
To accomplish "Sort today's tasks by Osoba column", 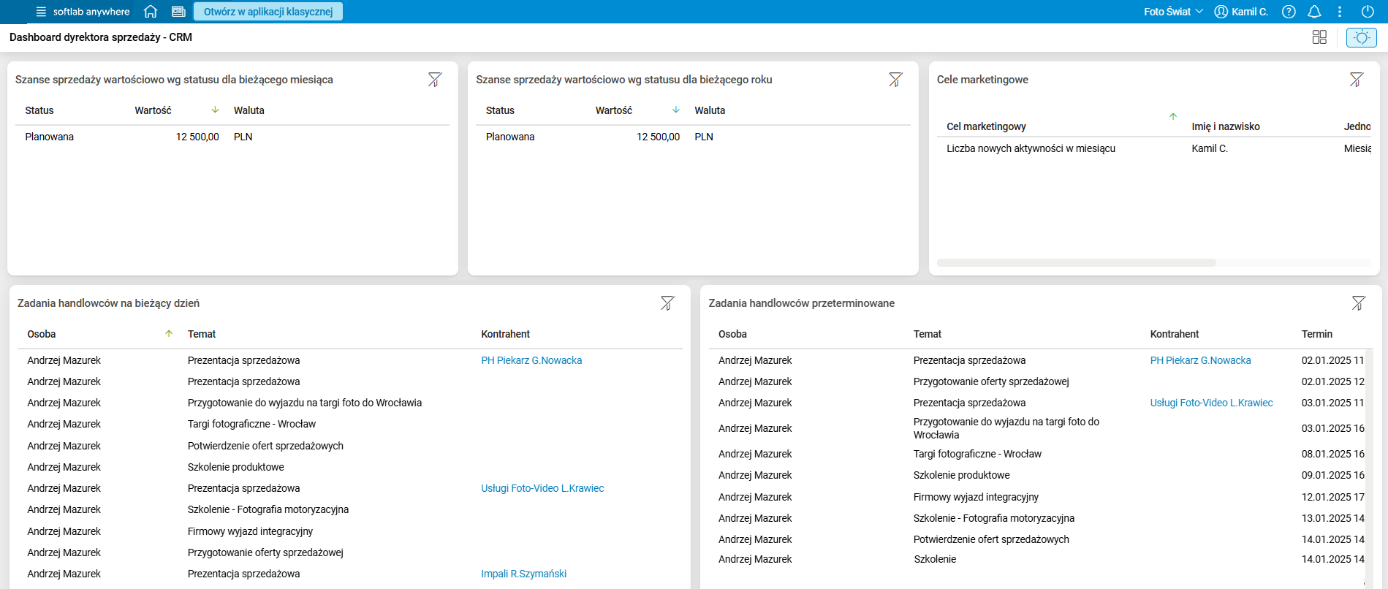I will pos(41,334).
